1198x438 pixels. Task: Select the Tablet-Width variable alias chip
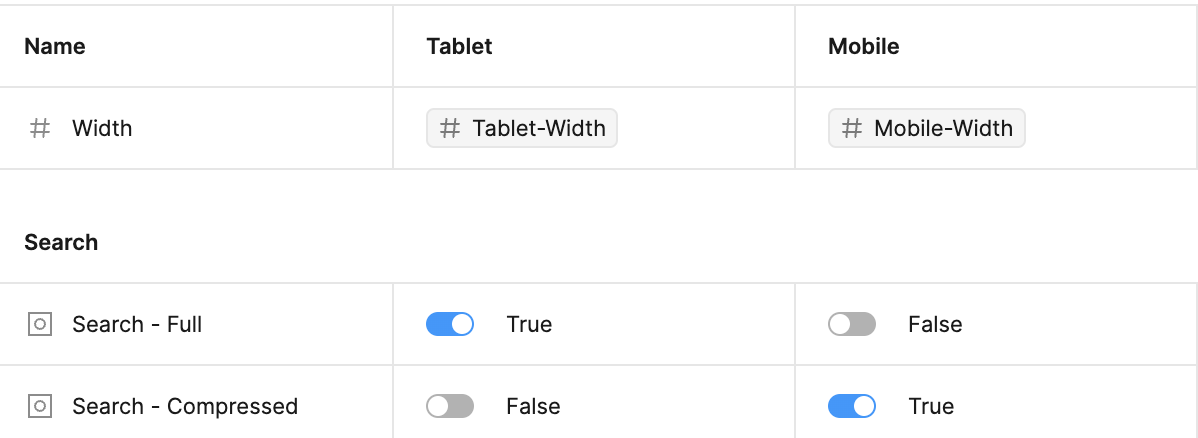pos(522,128)
